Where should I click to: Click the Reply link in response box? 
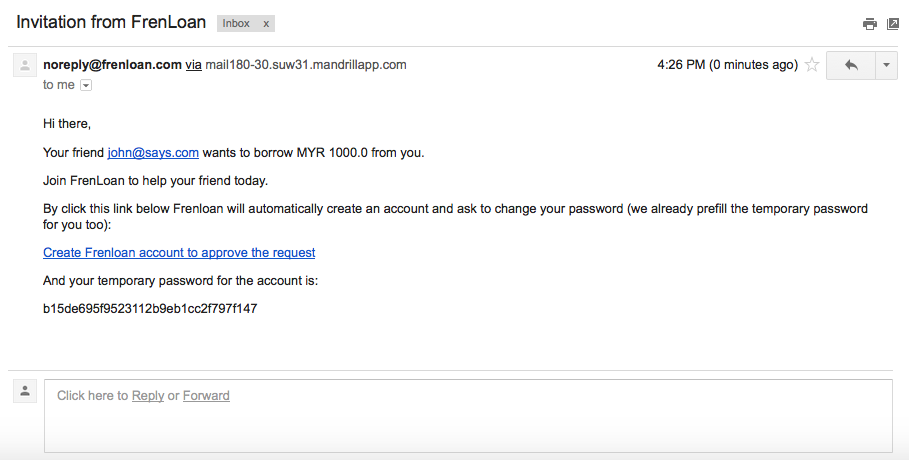[x=148, y=396]
